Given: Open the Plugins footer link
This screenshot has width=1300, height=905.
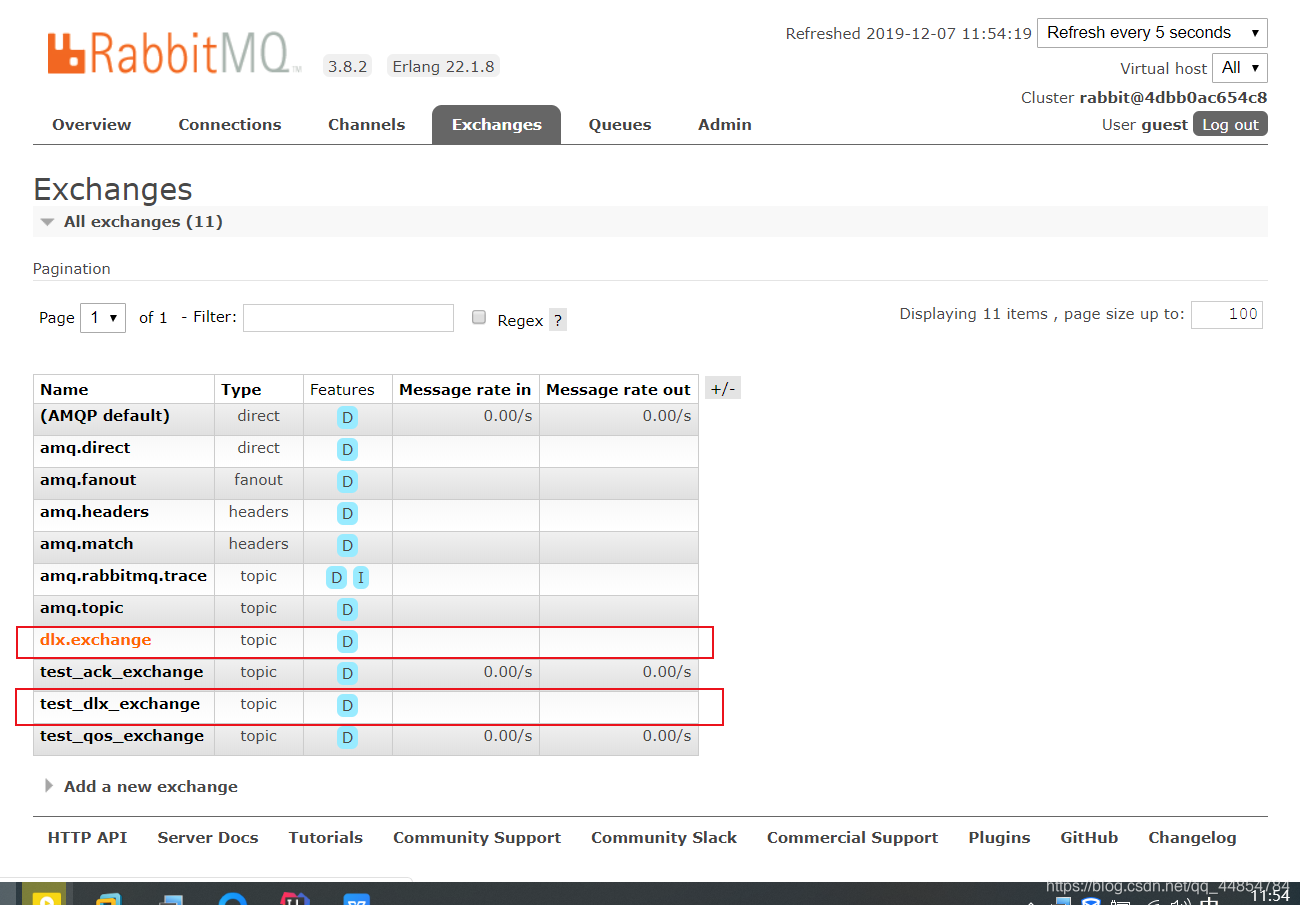Looking at the screenshot, I should (x=999, y=838).
